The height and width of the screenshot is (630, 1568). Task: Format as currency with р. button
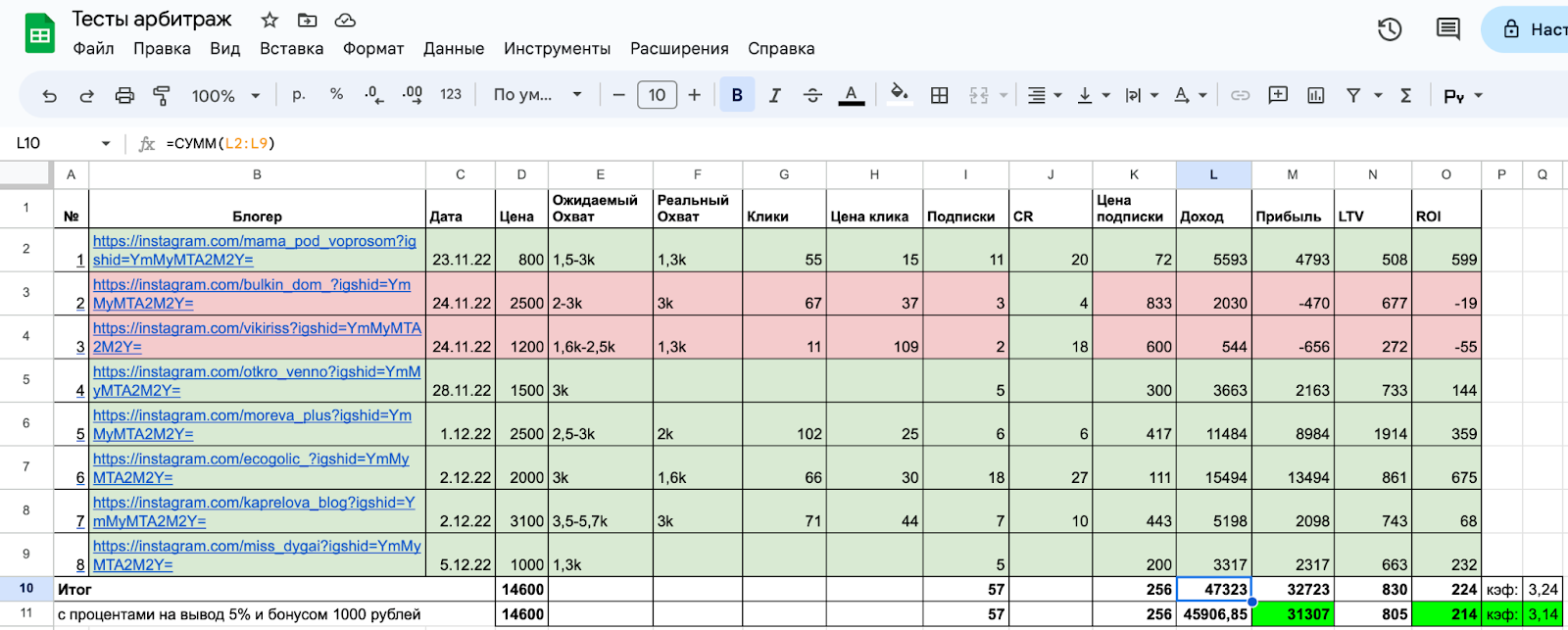(x=299, y=94)
